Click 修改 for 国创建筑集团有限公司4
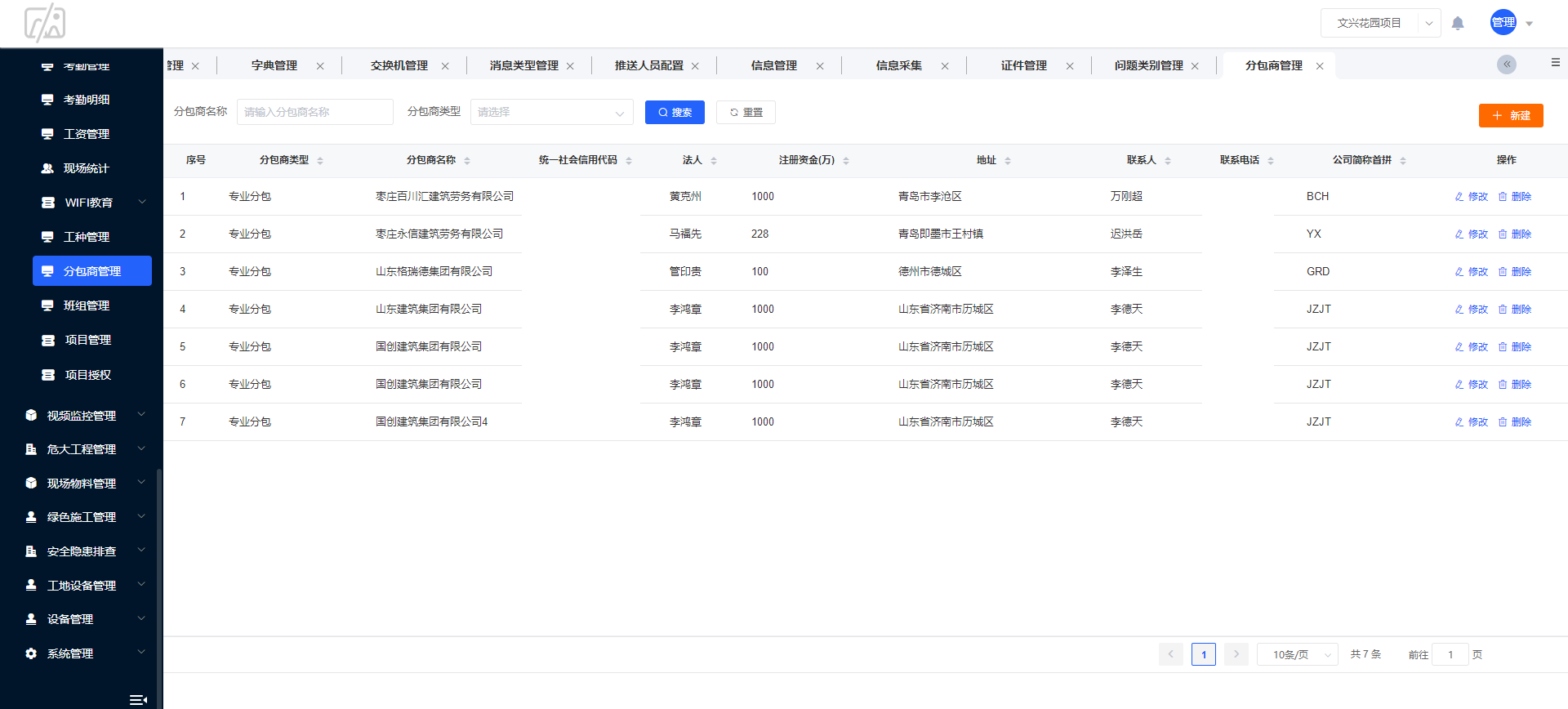1568x709 pixels. click(1472, 422)
